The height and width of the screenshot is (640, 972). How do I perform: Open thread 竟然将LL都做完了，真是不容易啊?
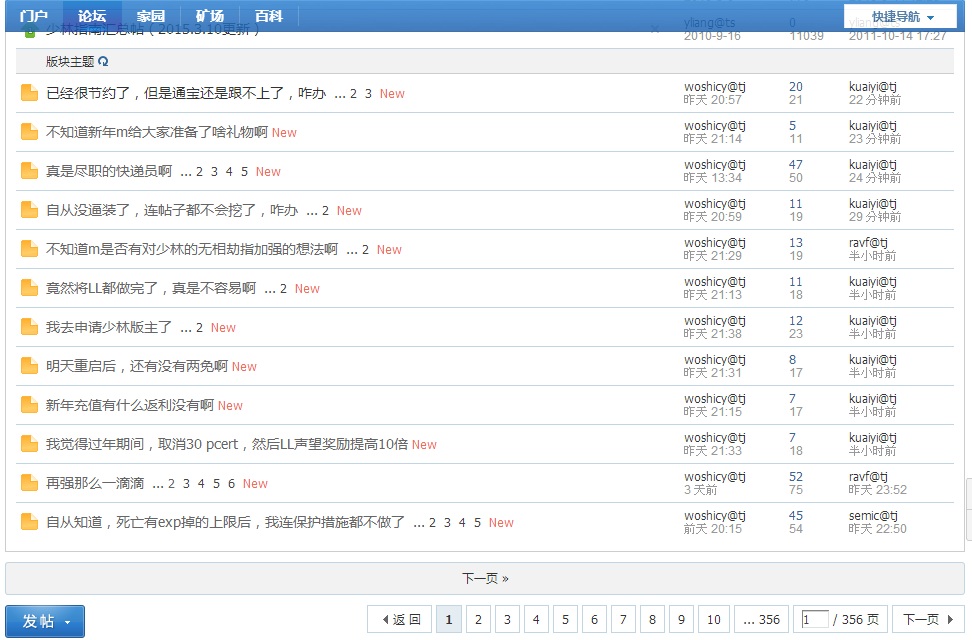(x=151, y=288)
